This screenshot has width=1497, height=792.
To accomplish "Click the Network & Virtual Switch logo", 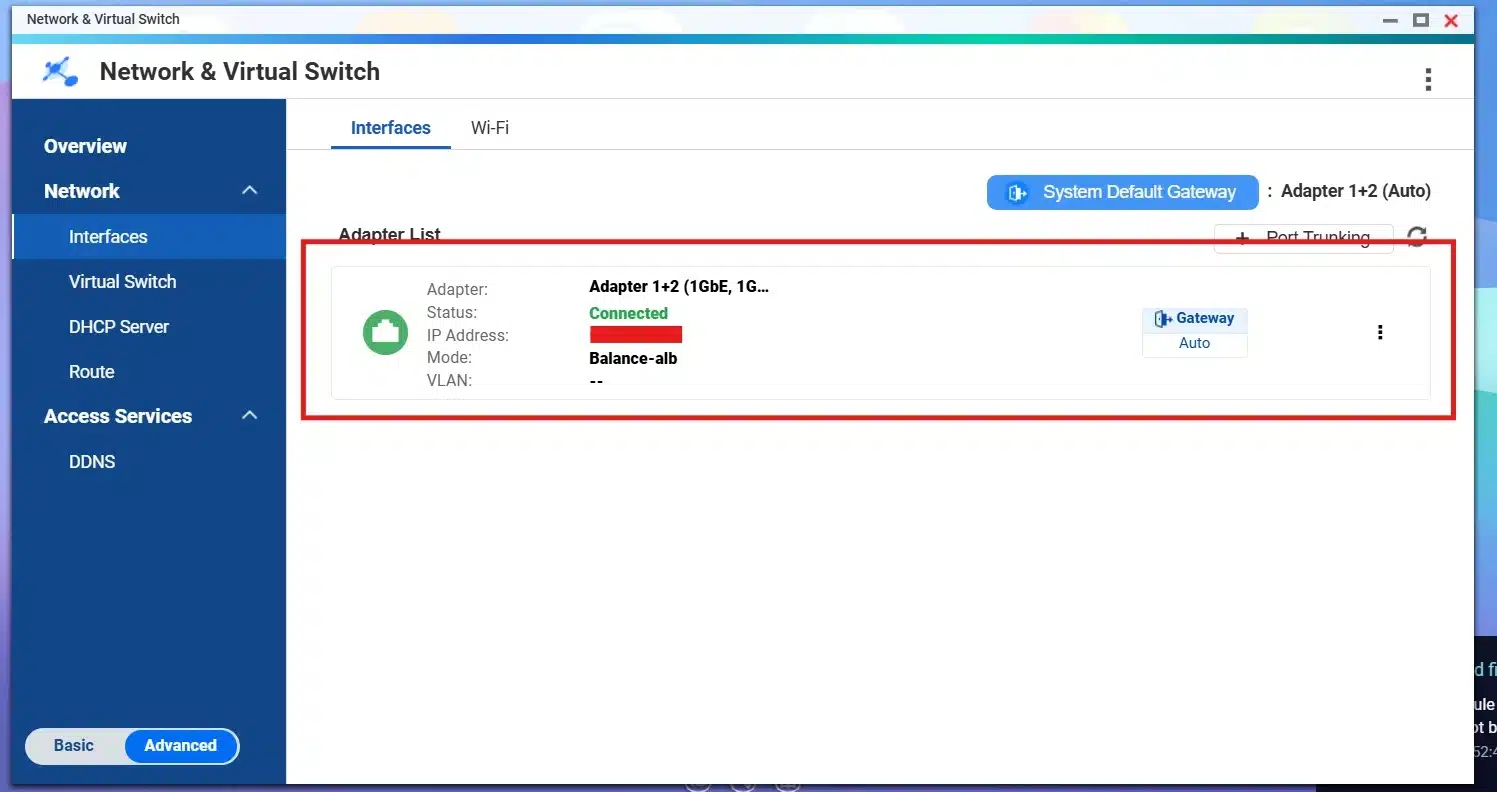I will click(58, 71).
